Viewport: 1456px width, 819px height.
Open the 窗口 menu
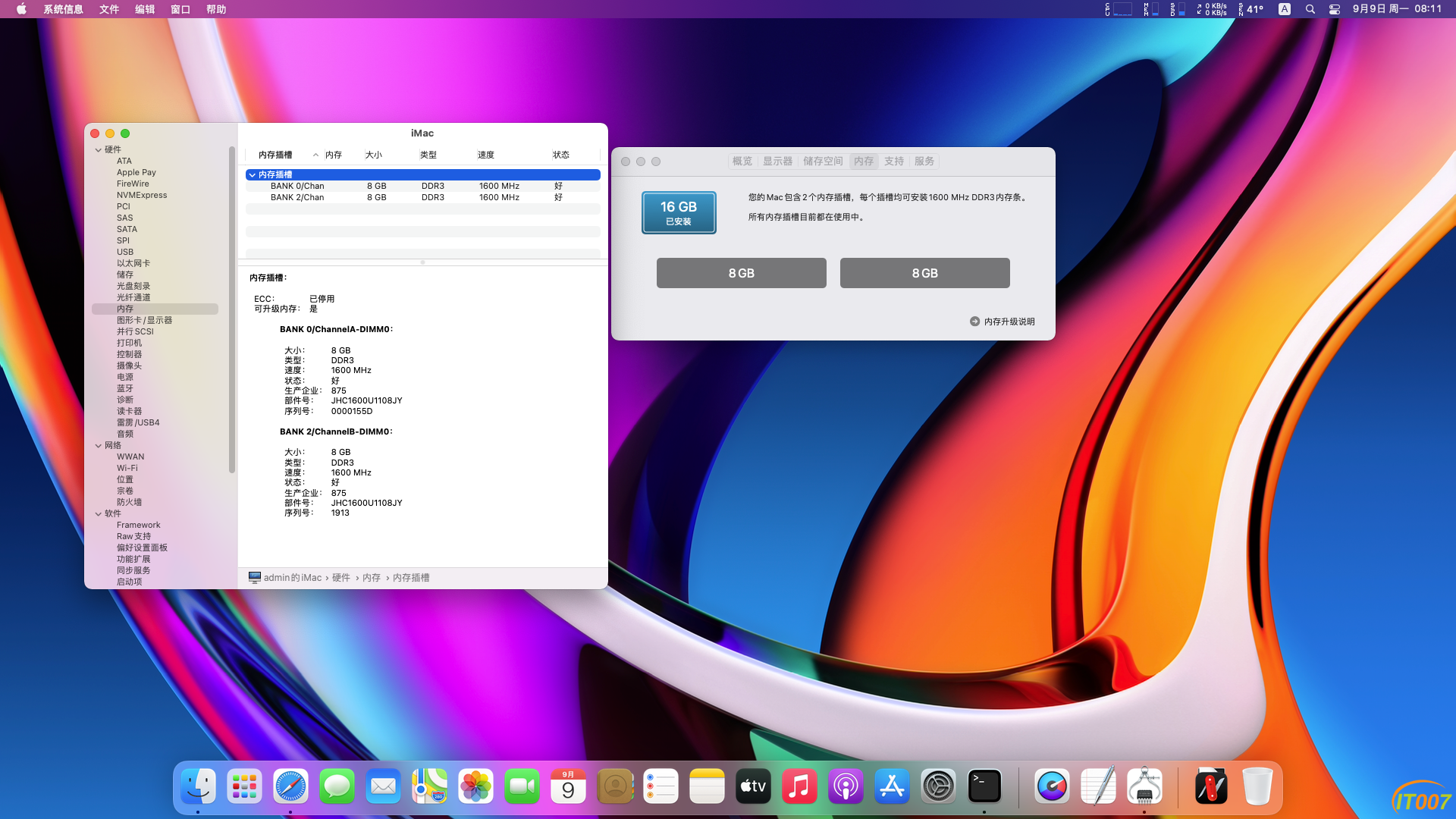(x=180, y=9)
